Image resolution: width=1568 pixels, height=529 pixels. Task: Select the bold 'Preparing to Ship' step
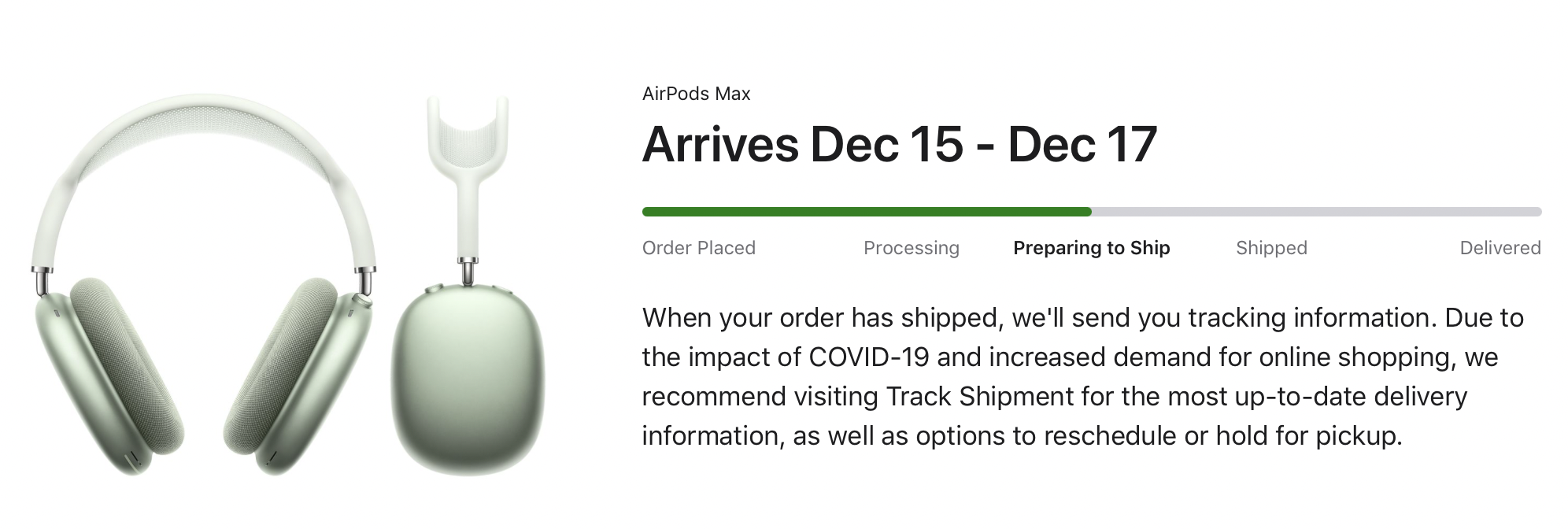click(x=1092, y=248)
